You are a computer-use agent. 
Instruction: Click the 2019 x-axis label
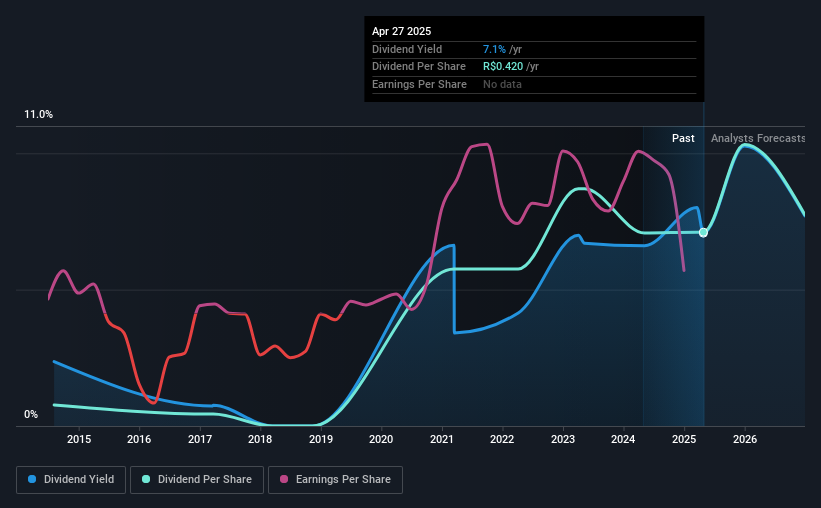tap(321, 439)
